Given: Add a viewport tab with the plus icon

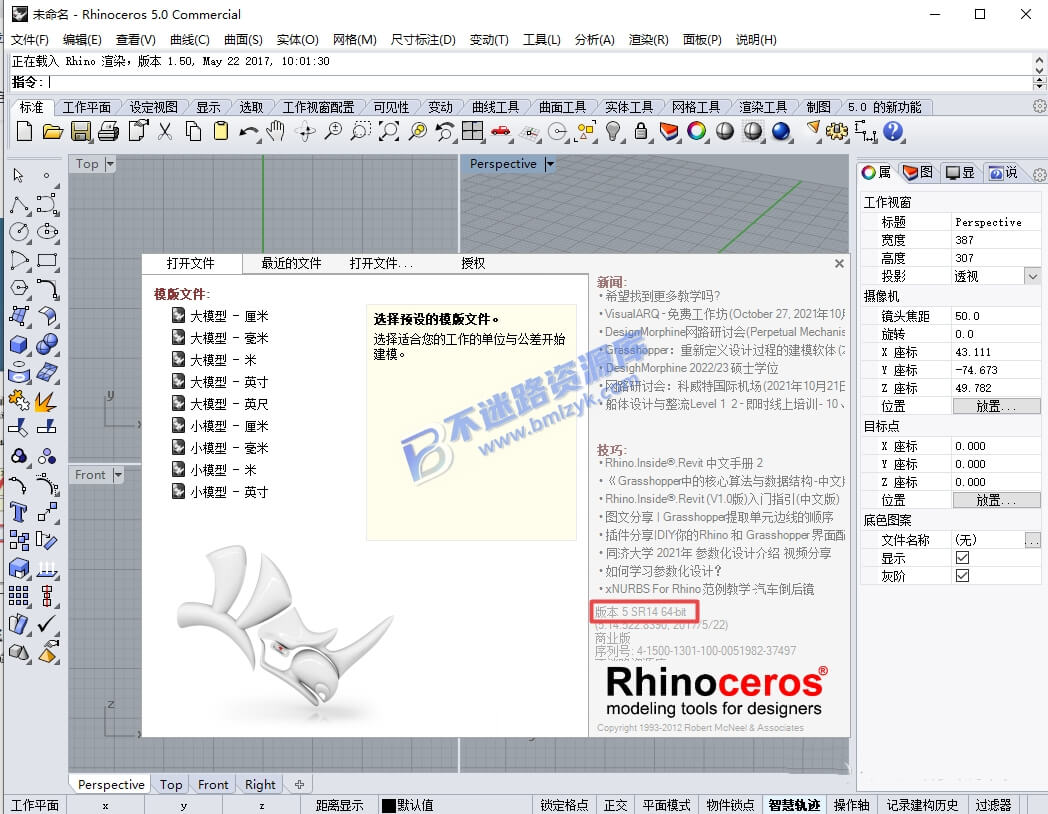Looking at the screenshot, I should coord(299,785).
